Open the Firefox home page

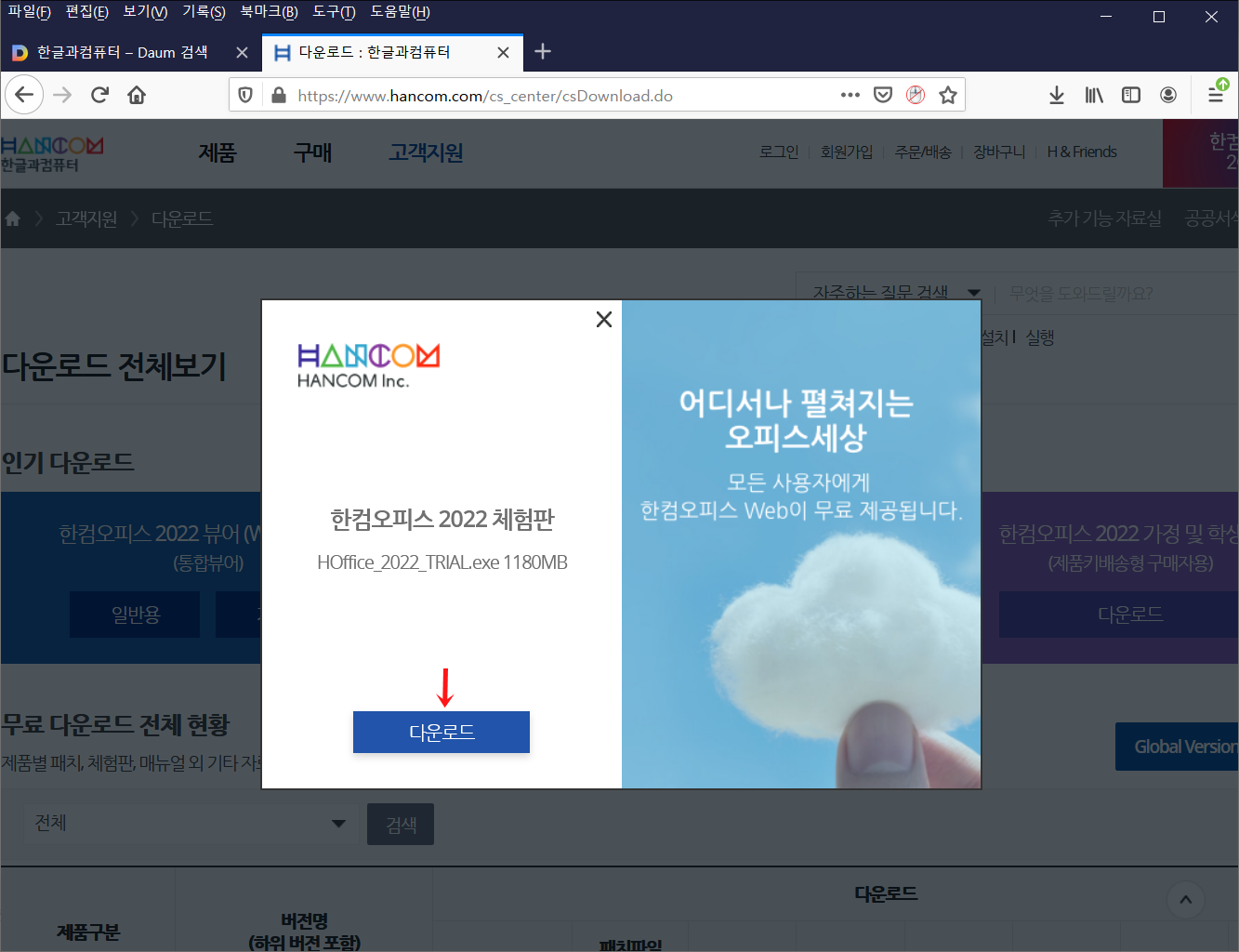137,95
